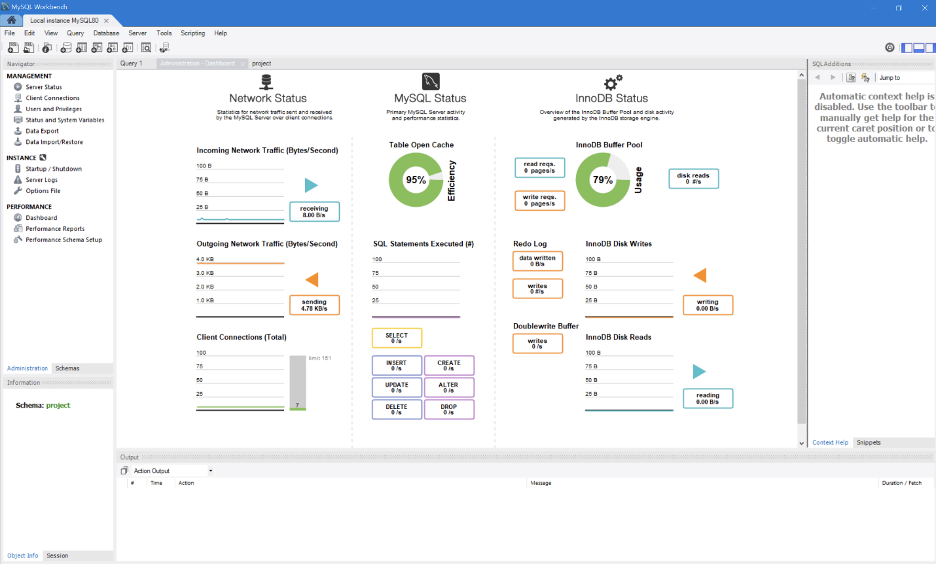Open Performance Reports in Navigator

coord(55,229)
